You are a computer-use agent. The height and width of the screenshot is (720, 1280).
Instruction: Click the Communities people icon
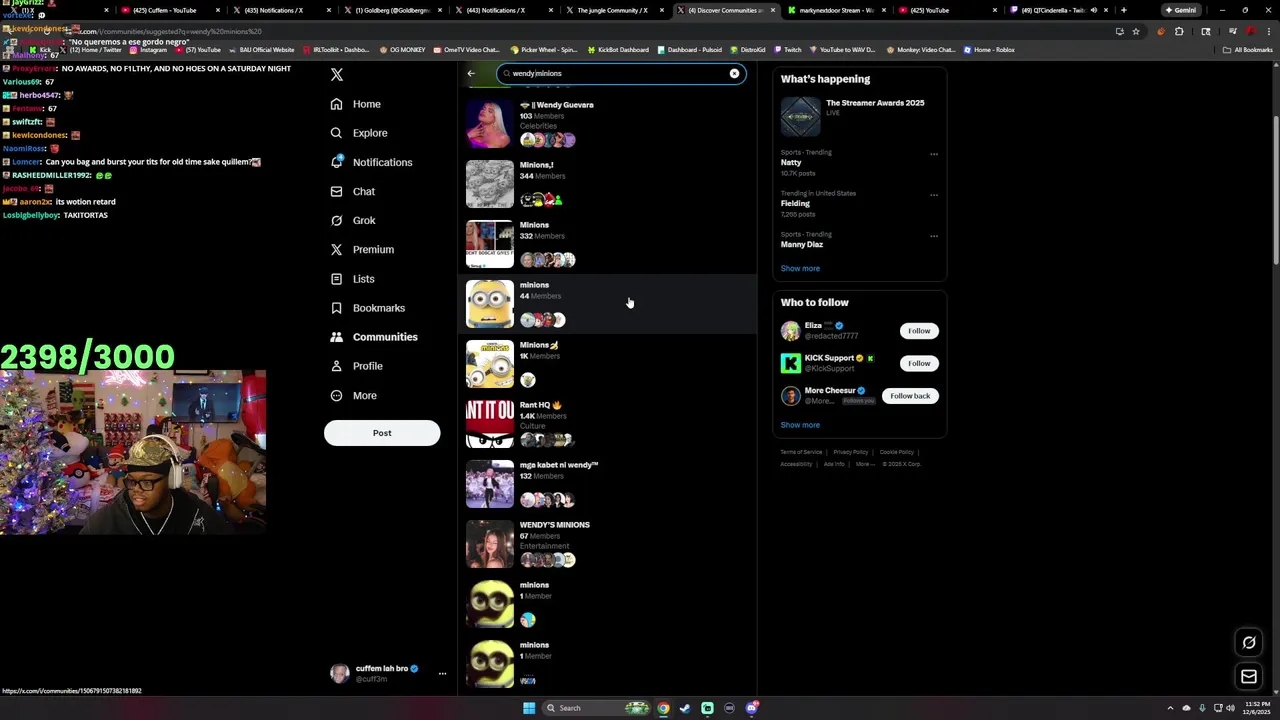[336, 337]
